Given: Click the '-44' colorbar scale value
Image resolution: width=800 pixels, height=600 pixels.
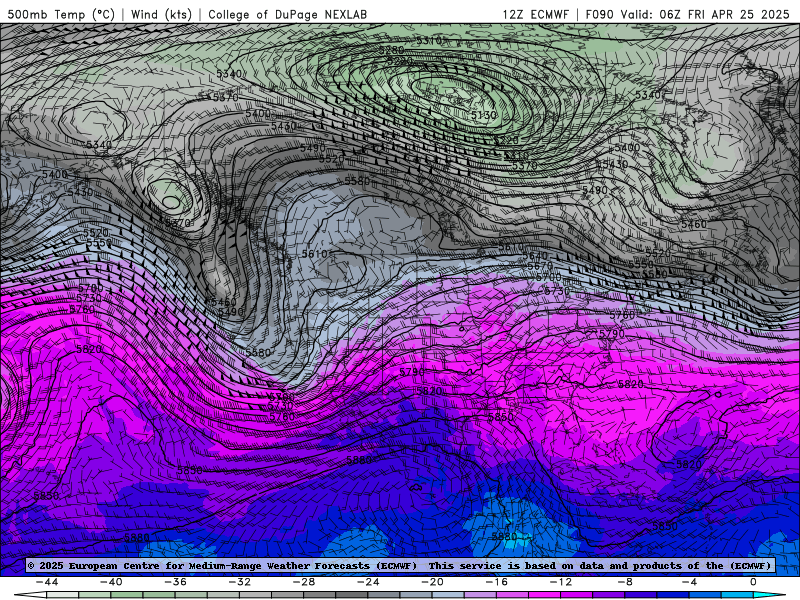Looking at the screenshot, I should click(x=47, y=582).
